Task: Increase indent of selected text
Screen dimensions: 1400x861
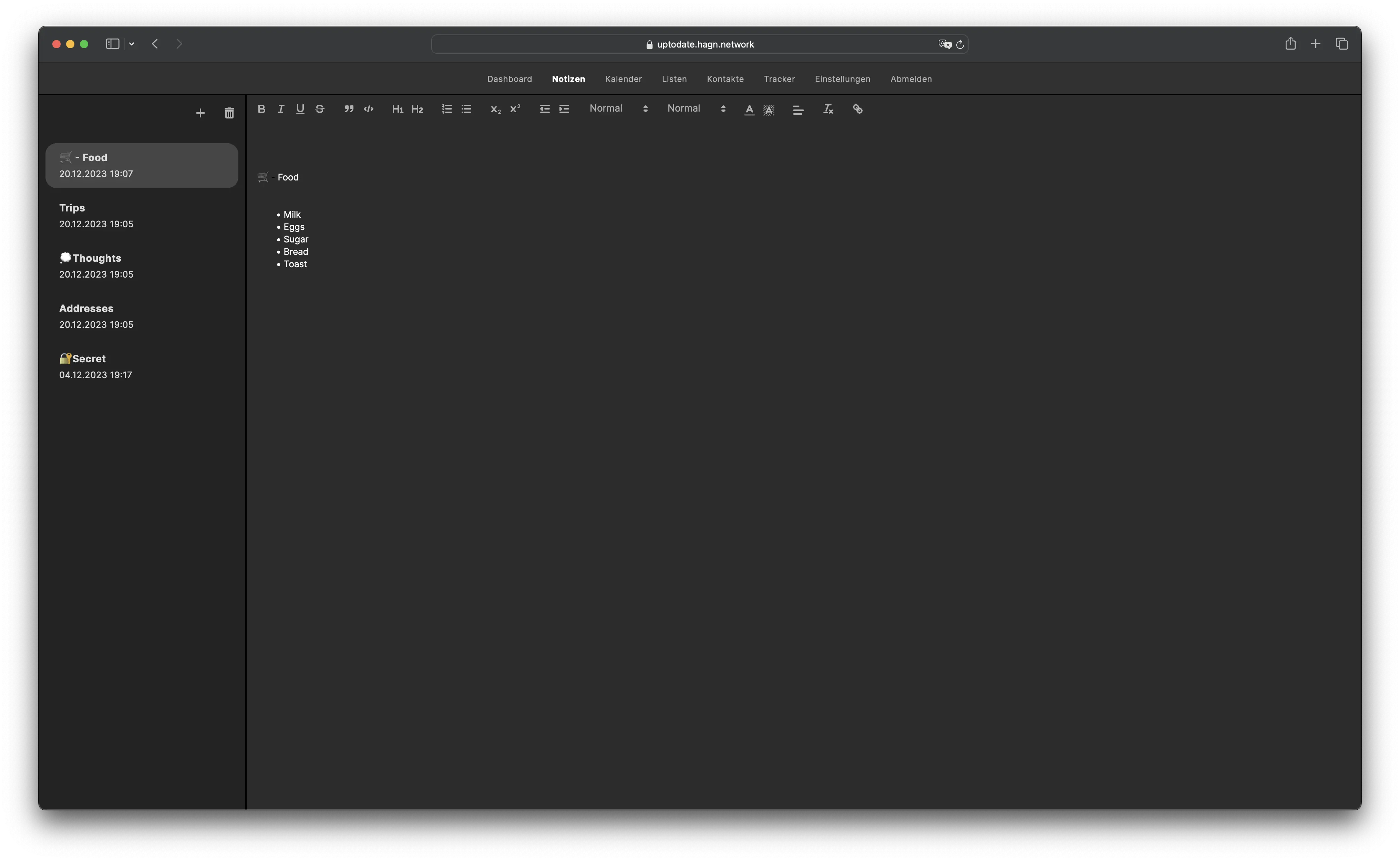Action: click(564, 109)
